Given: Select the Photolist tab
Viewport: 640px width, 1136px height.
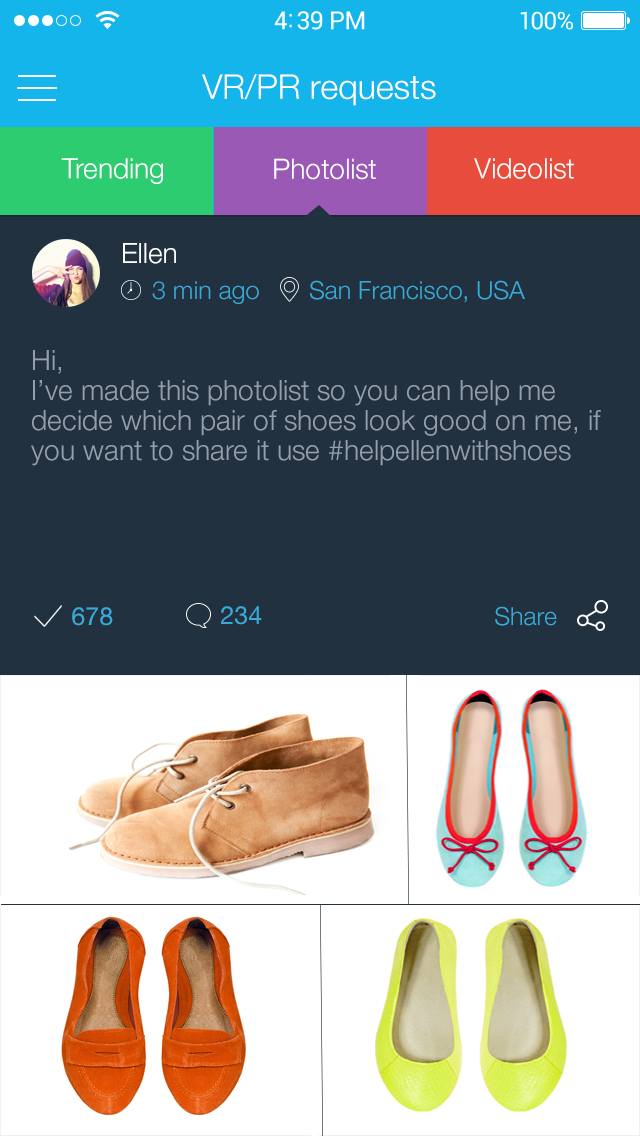Looking at the screenshot, I should [x=324, y=170].
